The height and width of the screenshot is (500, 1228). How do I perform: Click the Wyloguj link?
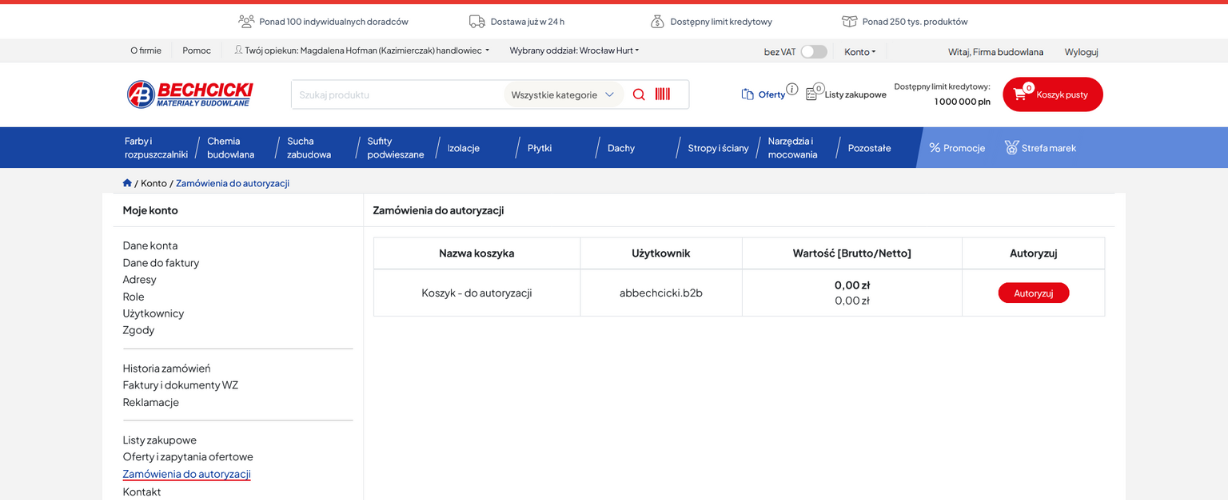[1081, 51]
